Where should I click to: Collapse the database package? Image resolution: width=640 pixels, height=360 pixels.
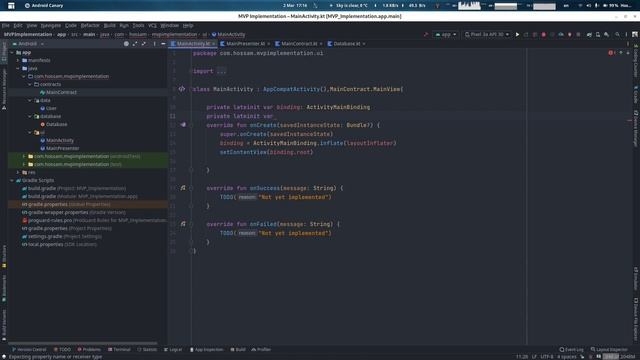pos(30,116)
